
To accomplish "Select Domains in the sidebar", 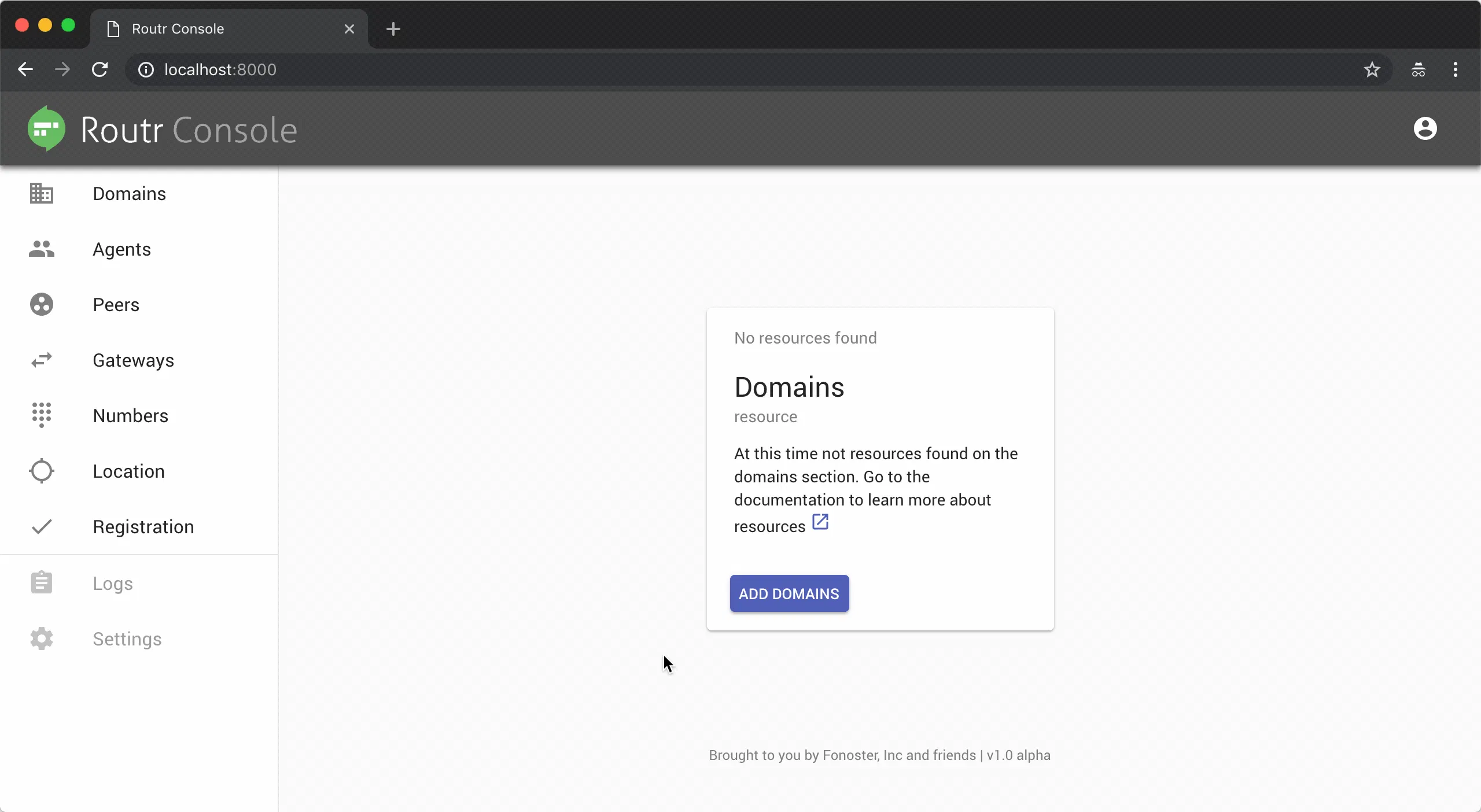I will [x=139, y=194].
